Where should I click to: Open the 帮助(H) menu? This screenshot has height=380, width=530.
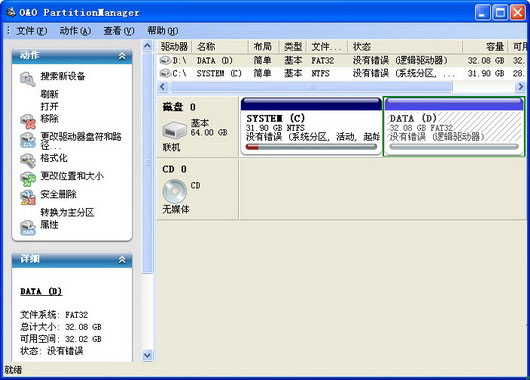pyautogui.click(x=162, y=31)
